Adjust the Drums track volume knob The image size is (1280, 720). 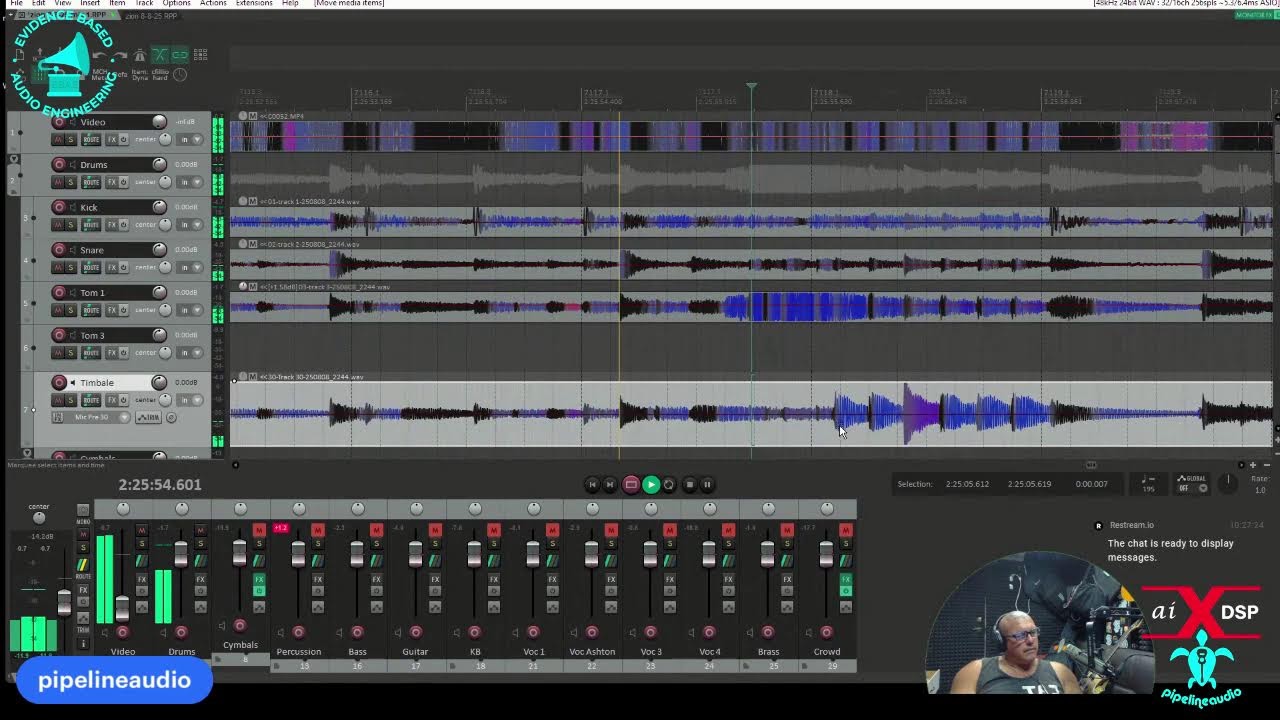point(159,164)
